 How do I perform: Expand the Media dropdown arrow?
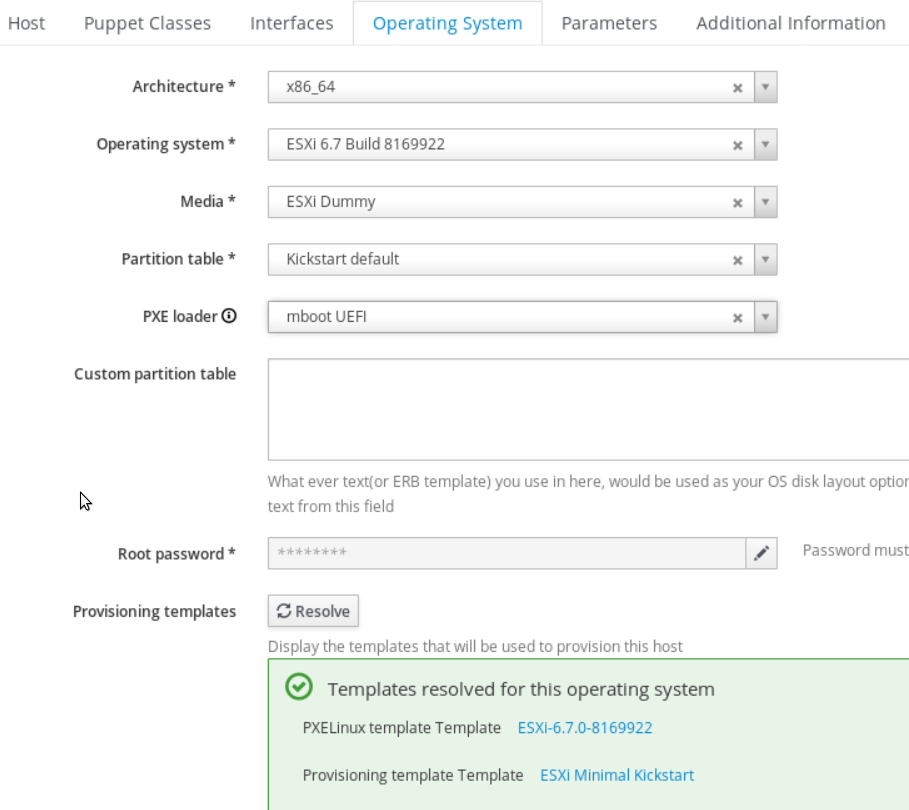[765, 202]
